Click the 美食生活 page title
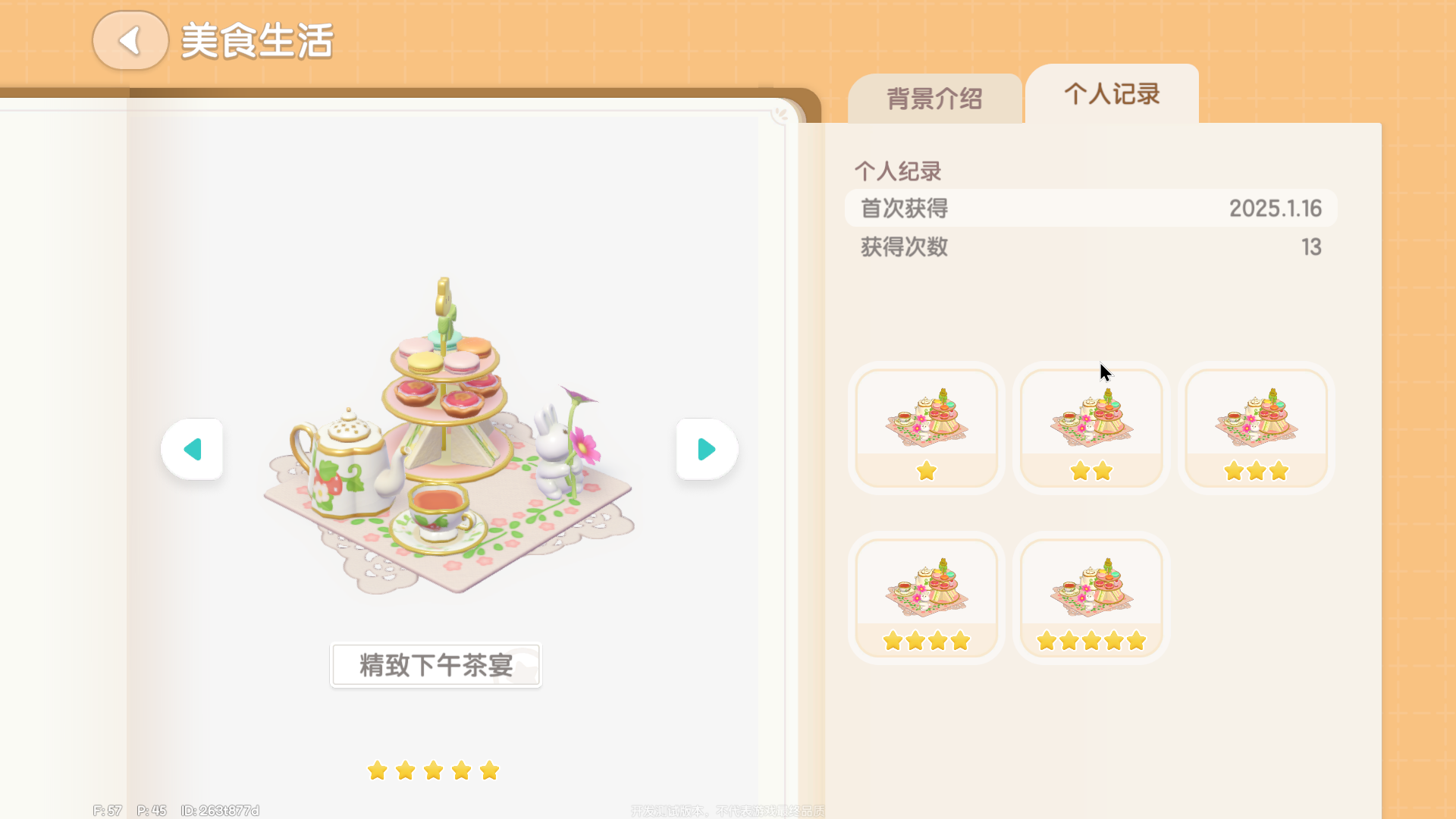1456x819 pixels. pyautogui.click(x=257, y=41)
